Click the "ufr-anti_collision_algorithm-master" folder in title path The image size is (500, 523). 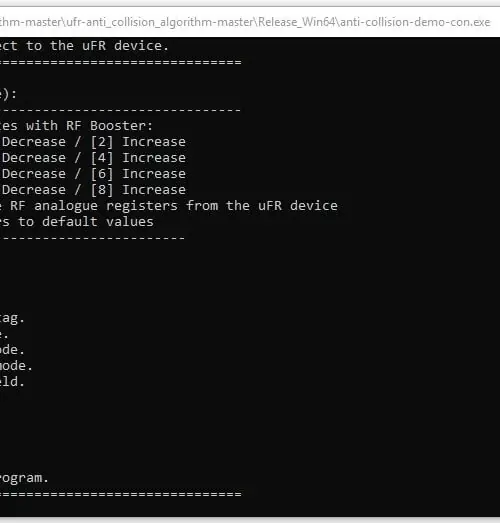coord(160,22)
